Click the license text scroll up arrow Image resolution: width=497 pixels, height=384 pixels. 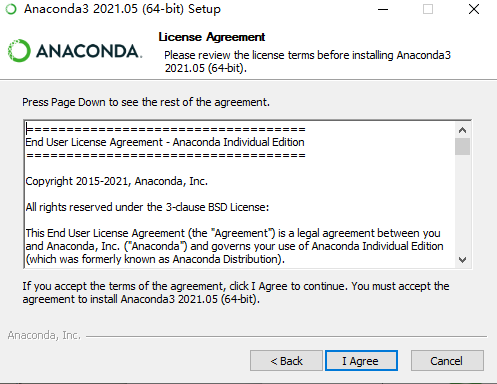point(462,130)
